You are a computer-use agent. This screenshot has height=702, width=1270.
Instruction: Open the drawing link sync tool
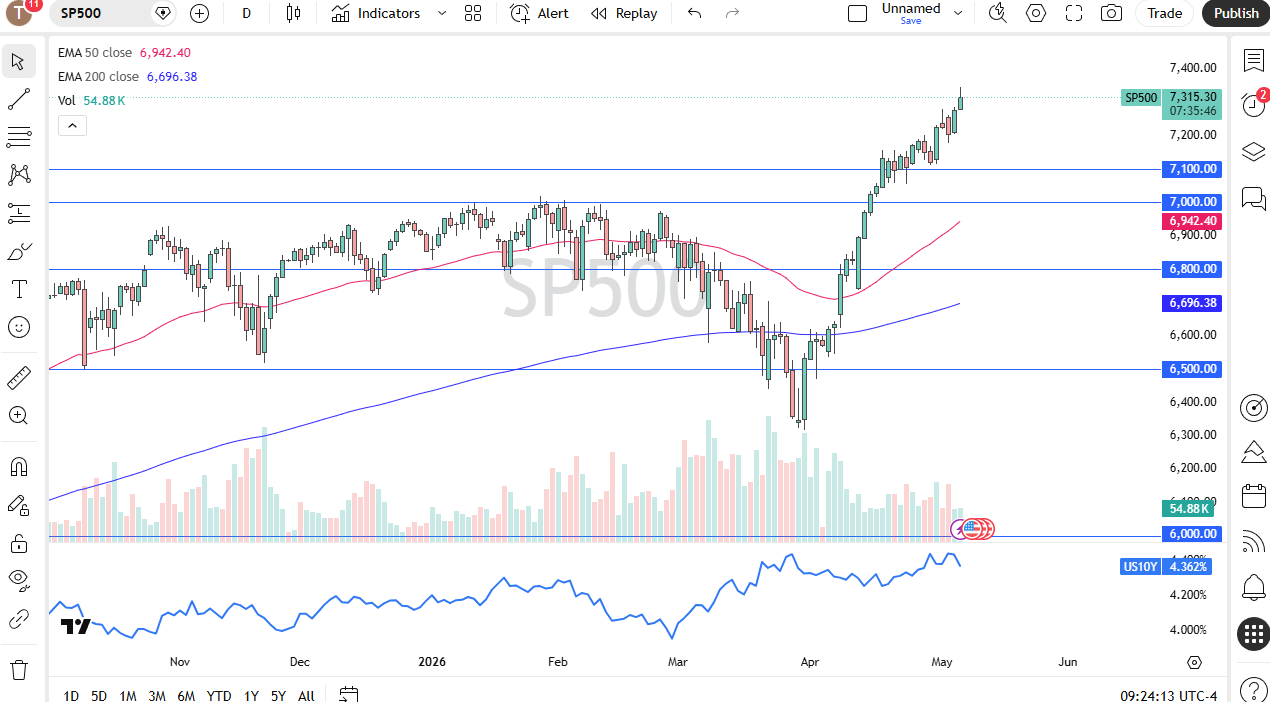tap(18, 619)
